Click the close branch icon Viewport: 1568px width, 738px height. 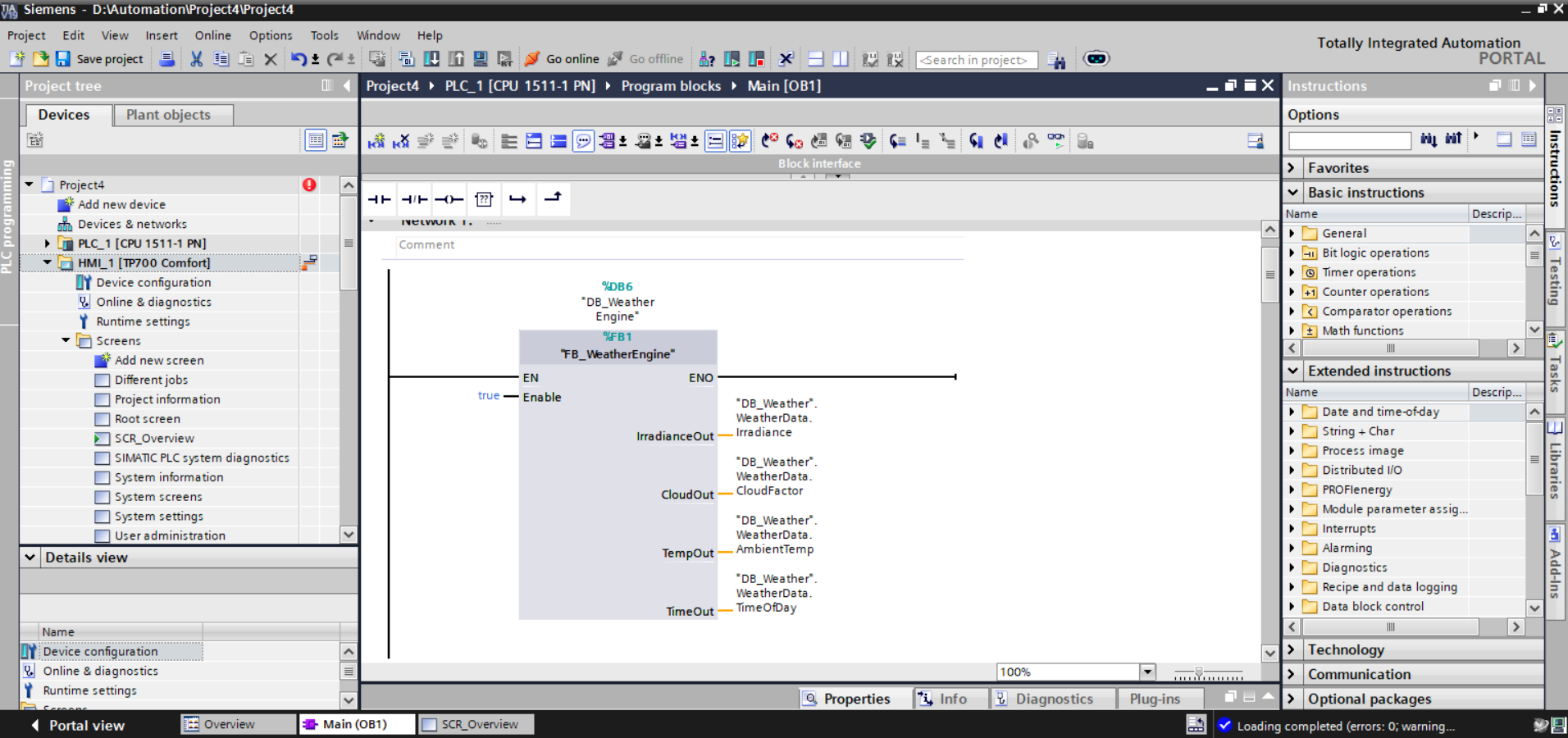point(554,198)
